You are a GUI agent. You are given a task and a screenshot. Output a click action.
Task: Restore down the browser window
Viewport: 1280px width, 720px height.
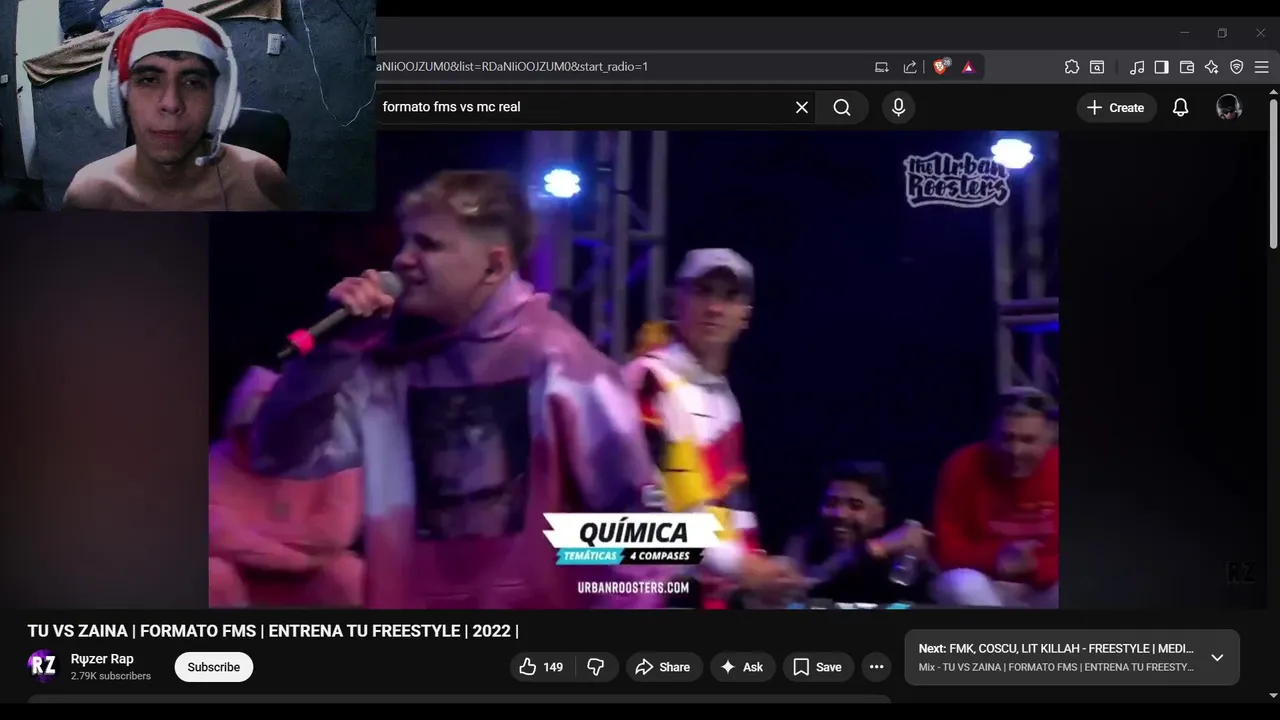click(x=1222, y=33)
